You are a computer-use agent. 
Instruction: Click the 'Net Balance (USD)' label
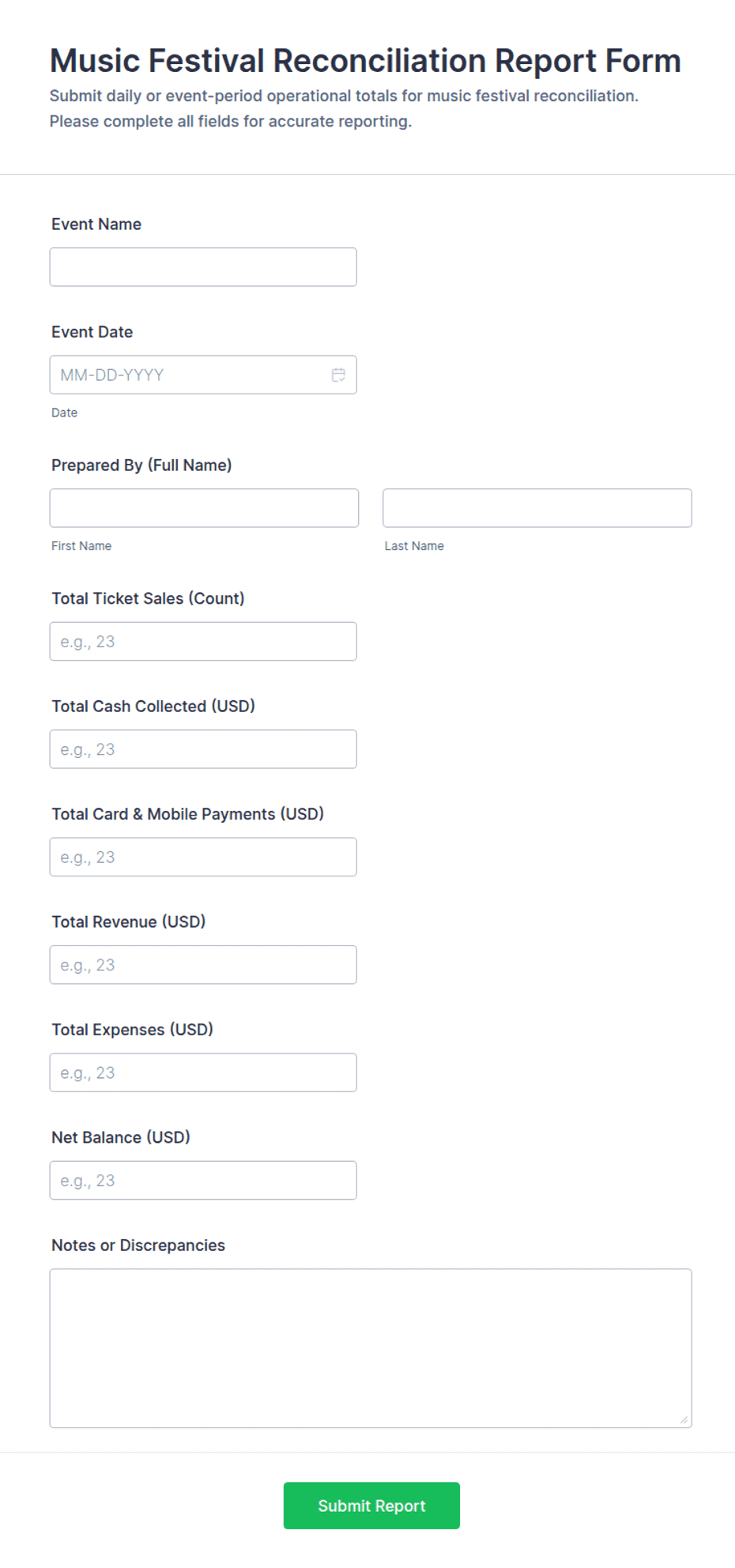[x=121, y=1137]
